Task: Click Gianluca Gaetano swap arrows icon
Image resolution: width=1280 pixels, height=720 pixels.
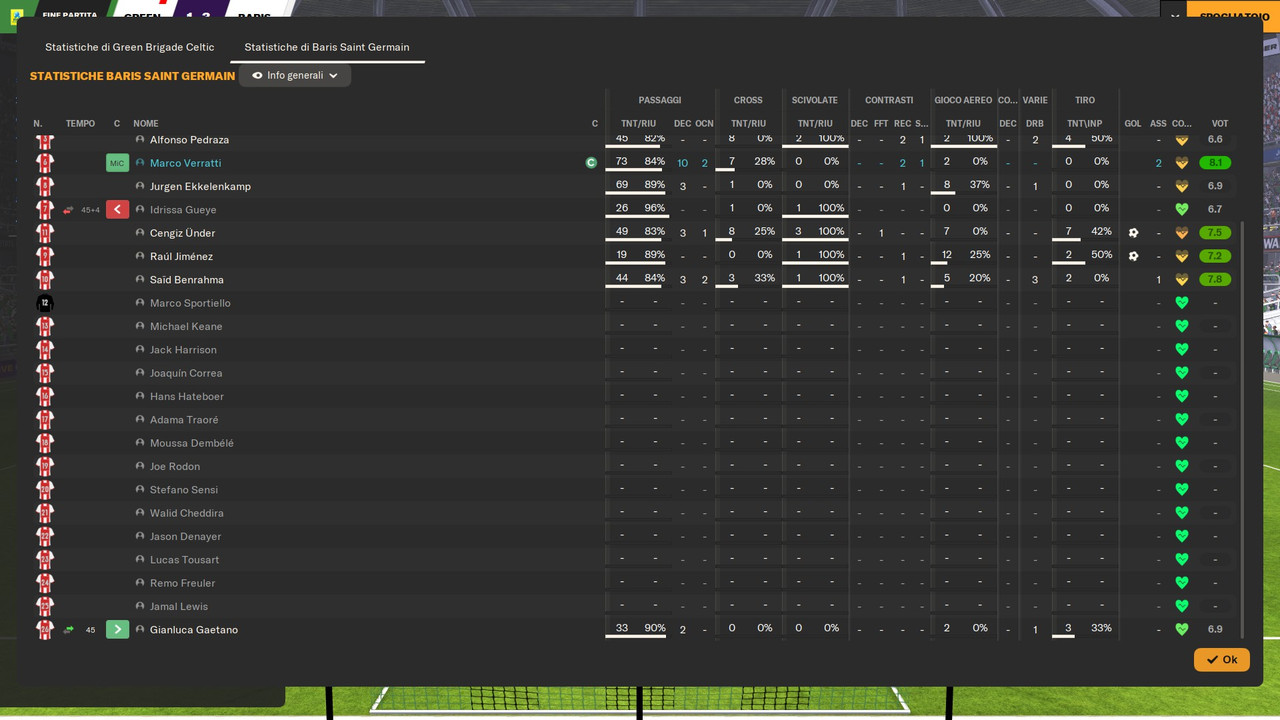Action: pos(68,630)
